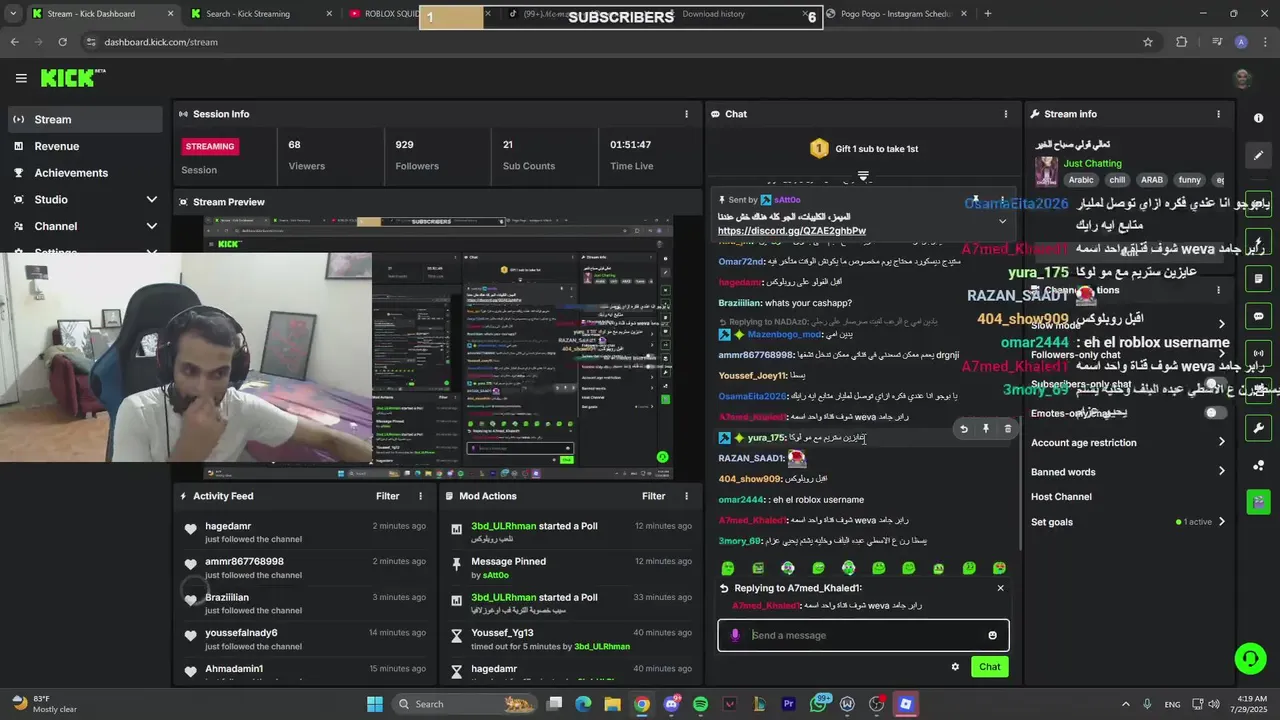Toggle Subscribers-only chat switch
Viewport: 1280px width, 720px height.
tap(1214, 384)
